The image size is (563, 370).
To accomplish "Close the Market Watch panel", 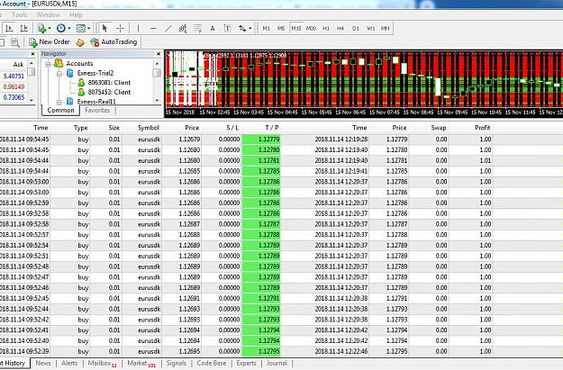I will click(33, 54).
